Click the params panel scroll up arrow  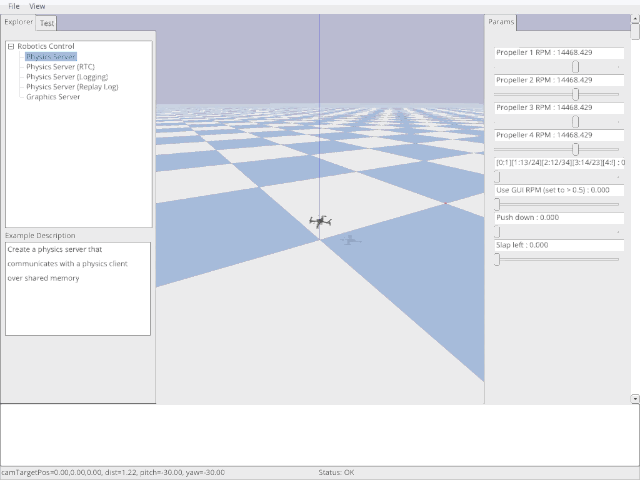point(635,19)
